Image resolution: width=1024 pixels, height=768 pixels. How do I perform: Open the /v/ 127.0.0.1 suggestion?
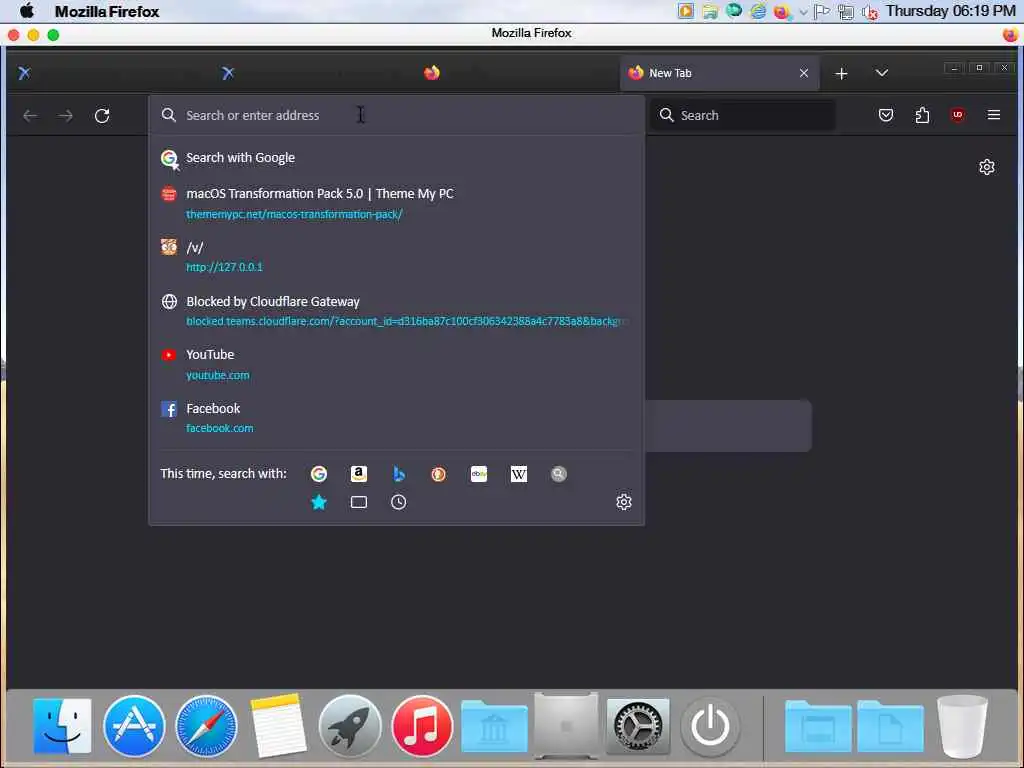pyautogui.click(x=396, y=257)
